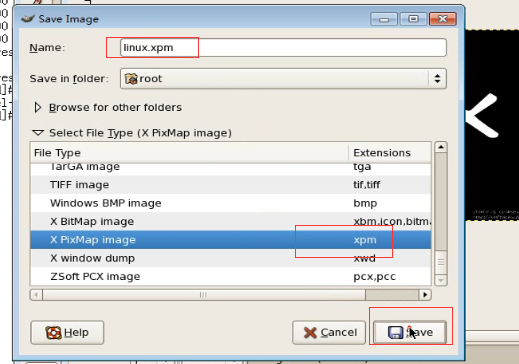
Task: Click the horizontal scrollbar thumb
Action: click(204, 295)
